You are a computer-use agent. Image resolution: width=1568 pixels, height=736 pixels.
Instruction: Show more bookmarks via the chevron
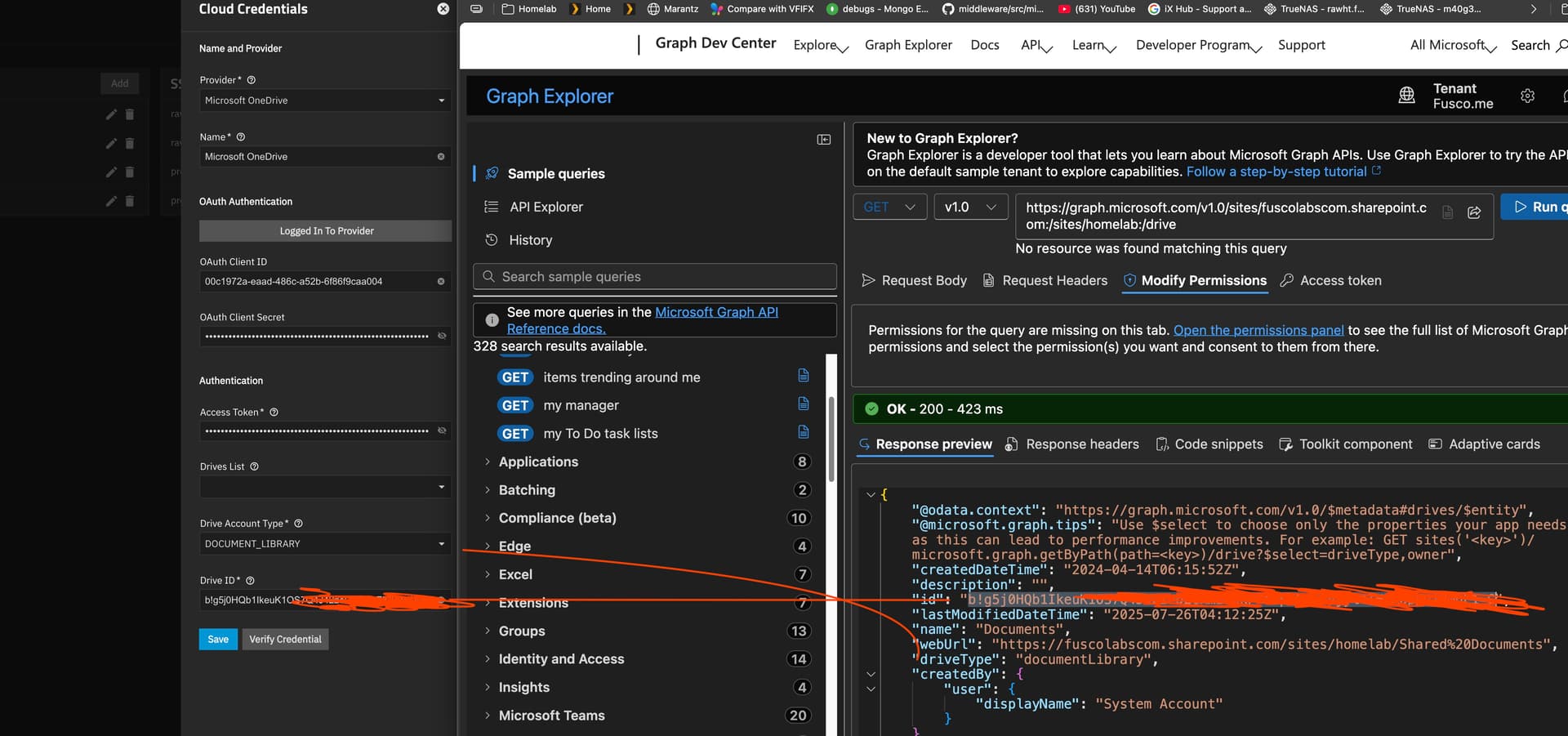[x=1533, y=9]
